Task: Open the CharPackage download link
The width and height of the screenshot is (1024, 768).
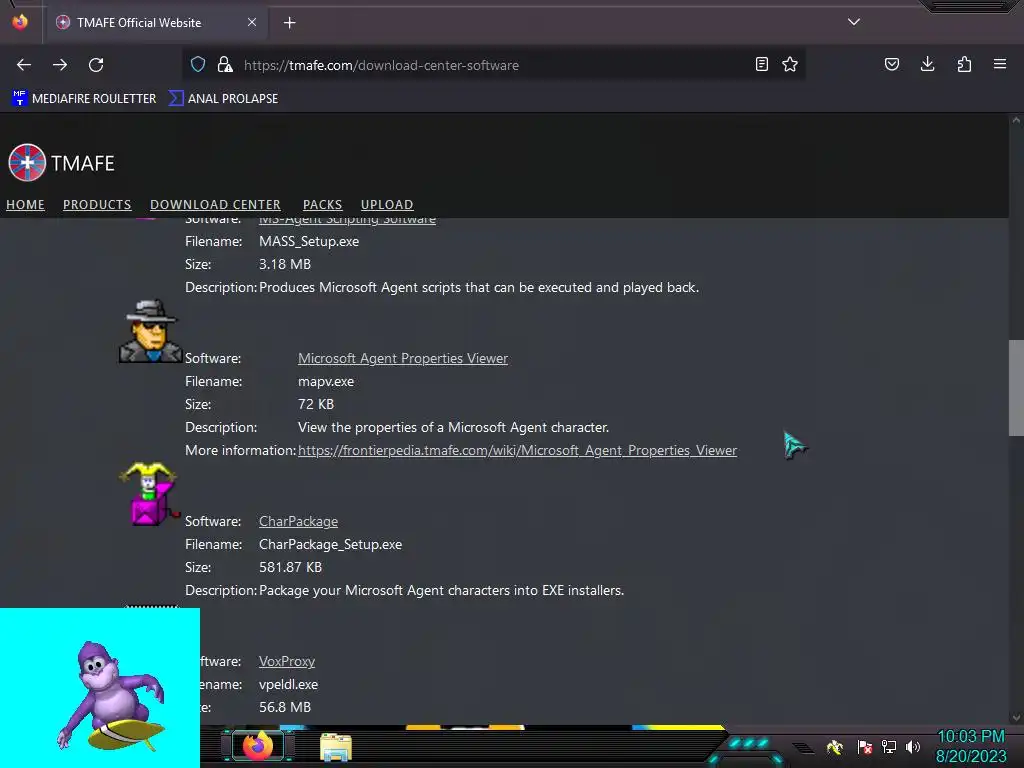Action: tap(298, 522)
